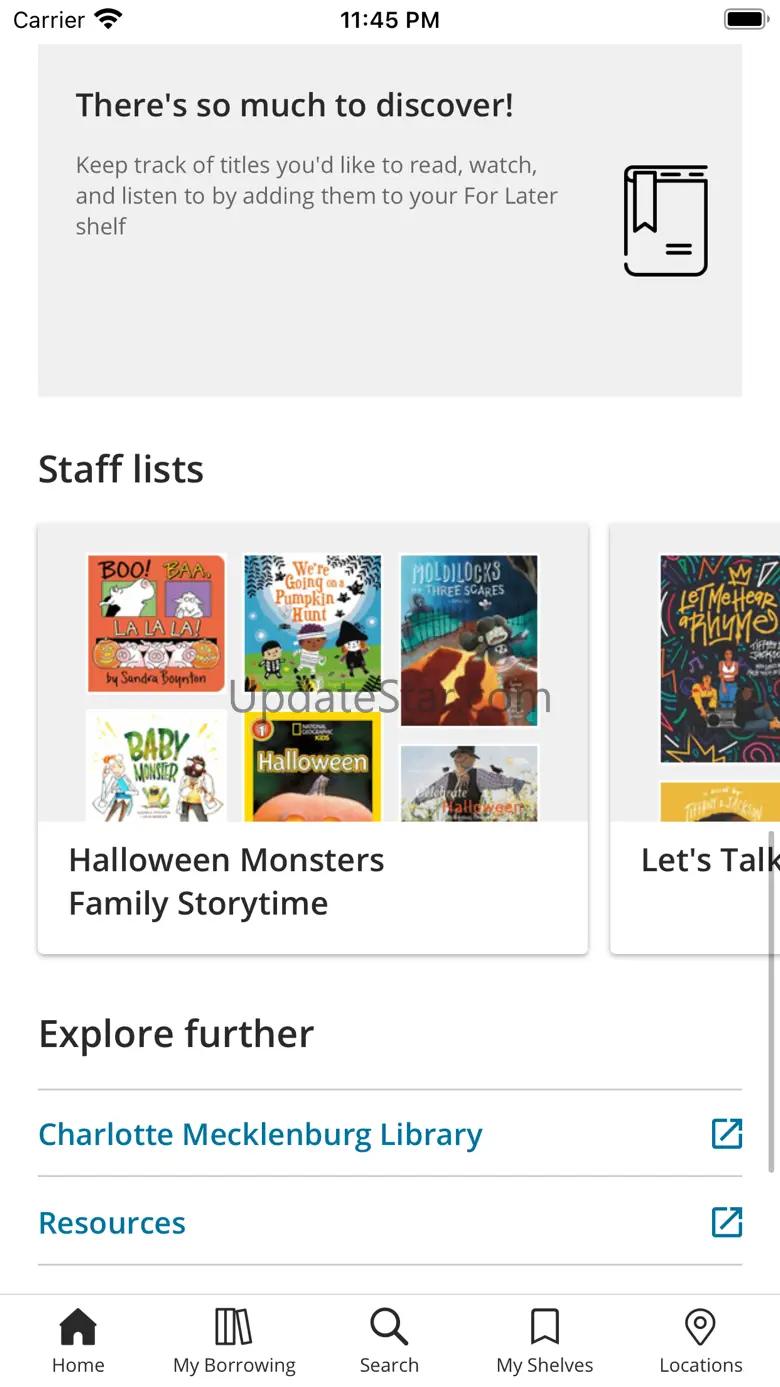This screenshot has height=1387, width=780.
Task: Tap the Locations pin icon
Action: pos(700,1328)
